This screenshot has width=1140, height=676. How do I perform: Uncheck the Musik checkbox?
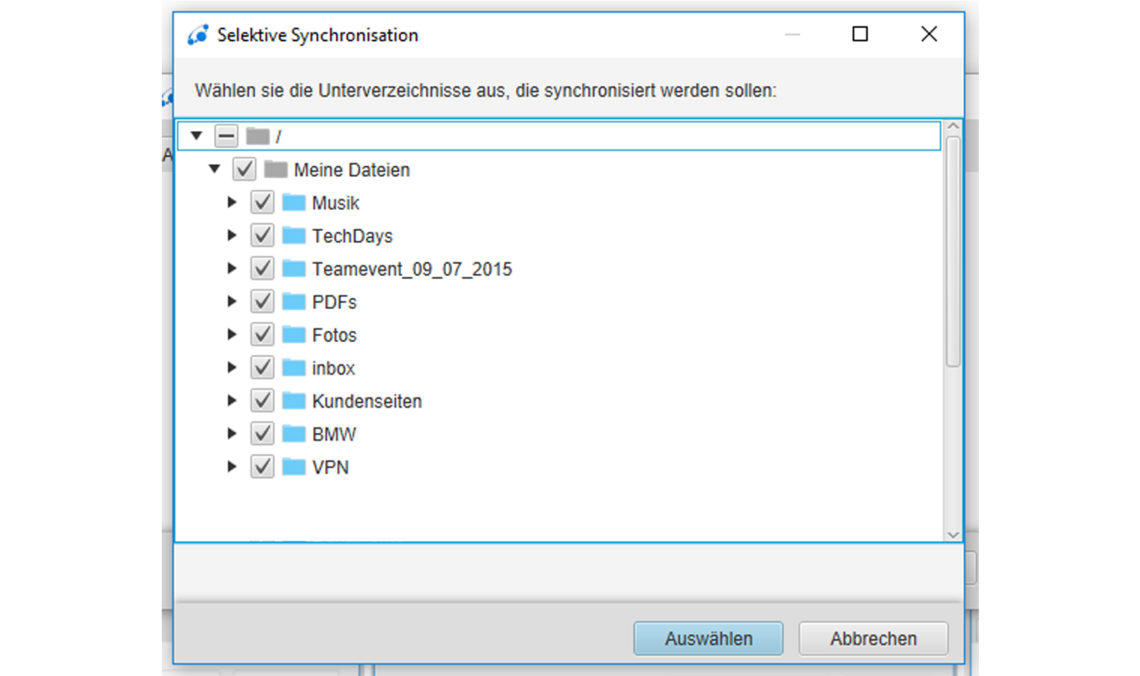262,202
